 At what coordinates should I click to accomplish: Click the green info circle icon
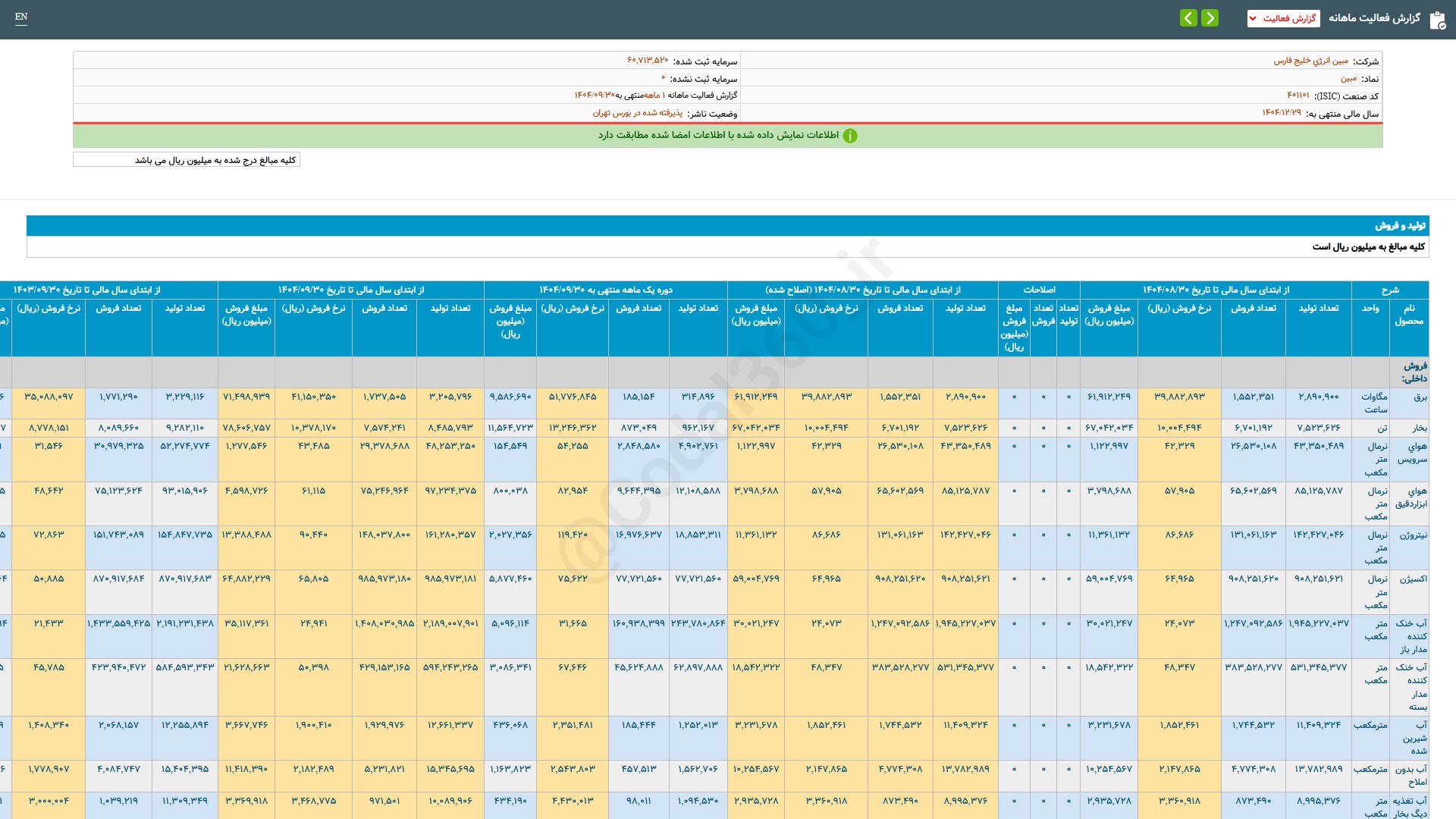[x=850, y=136]
